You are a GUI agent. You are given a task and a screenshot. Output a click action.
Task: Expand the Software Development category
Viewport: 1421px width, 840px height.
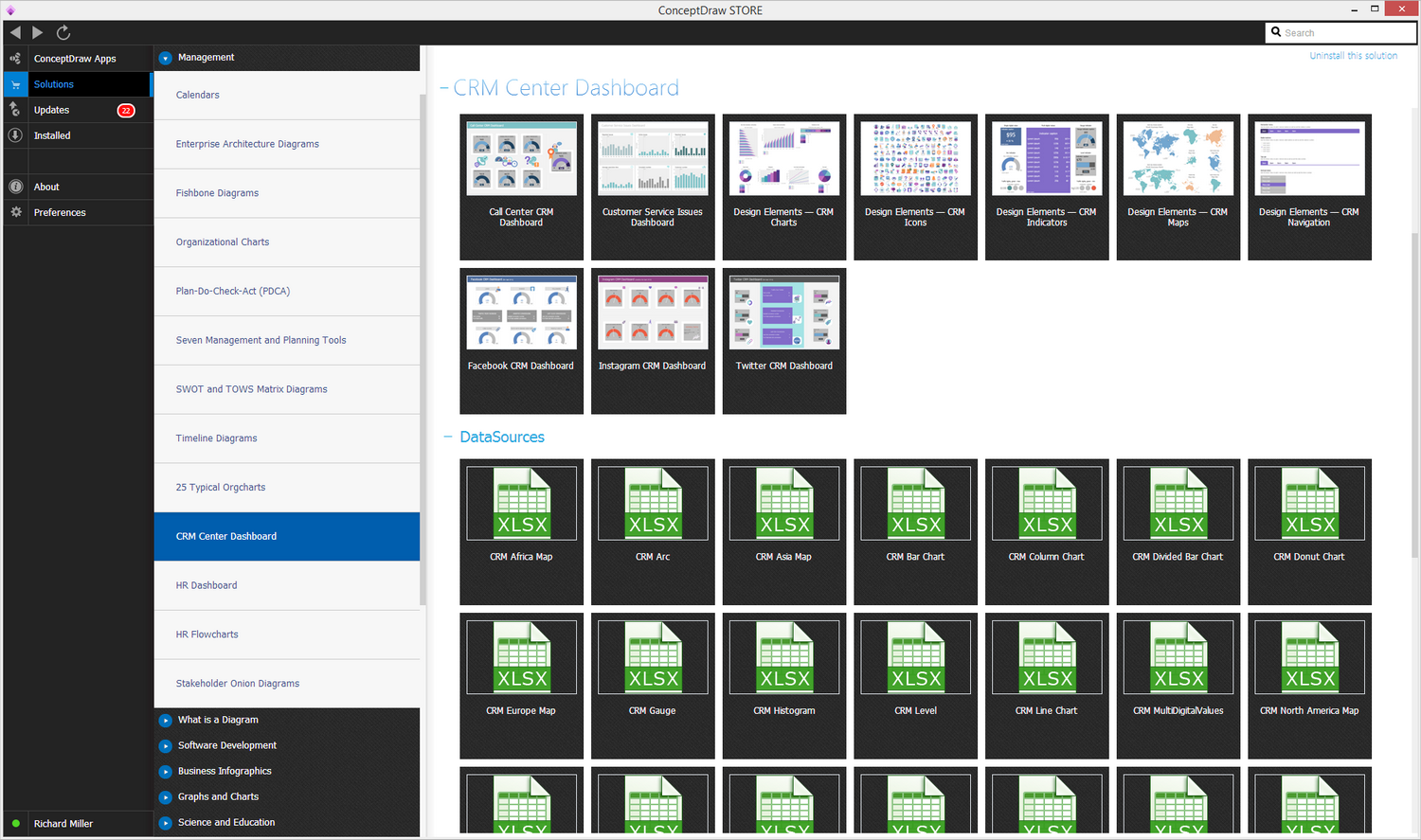tap(166, 746)
